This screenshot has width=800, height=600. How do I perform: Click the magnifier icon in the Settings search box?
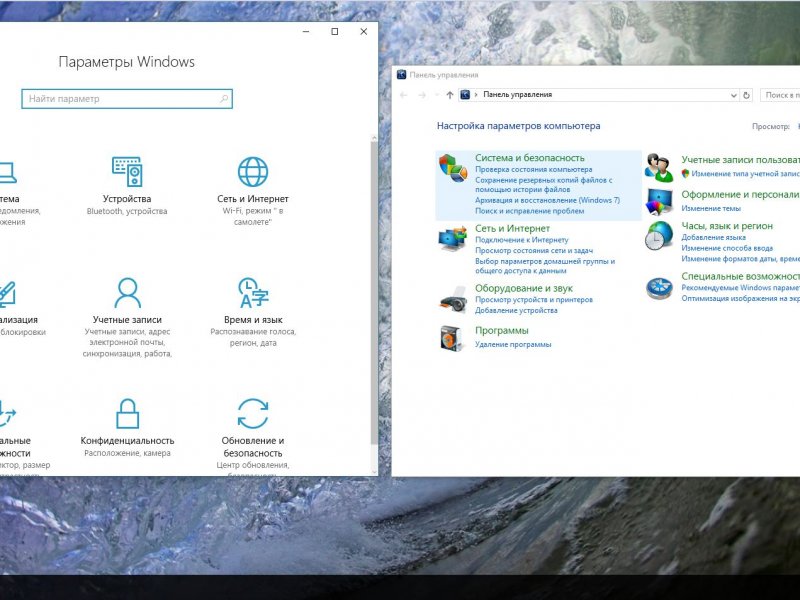coord(224,98)
